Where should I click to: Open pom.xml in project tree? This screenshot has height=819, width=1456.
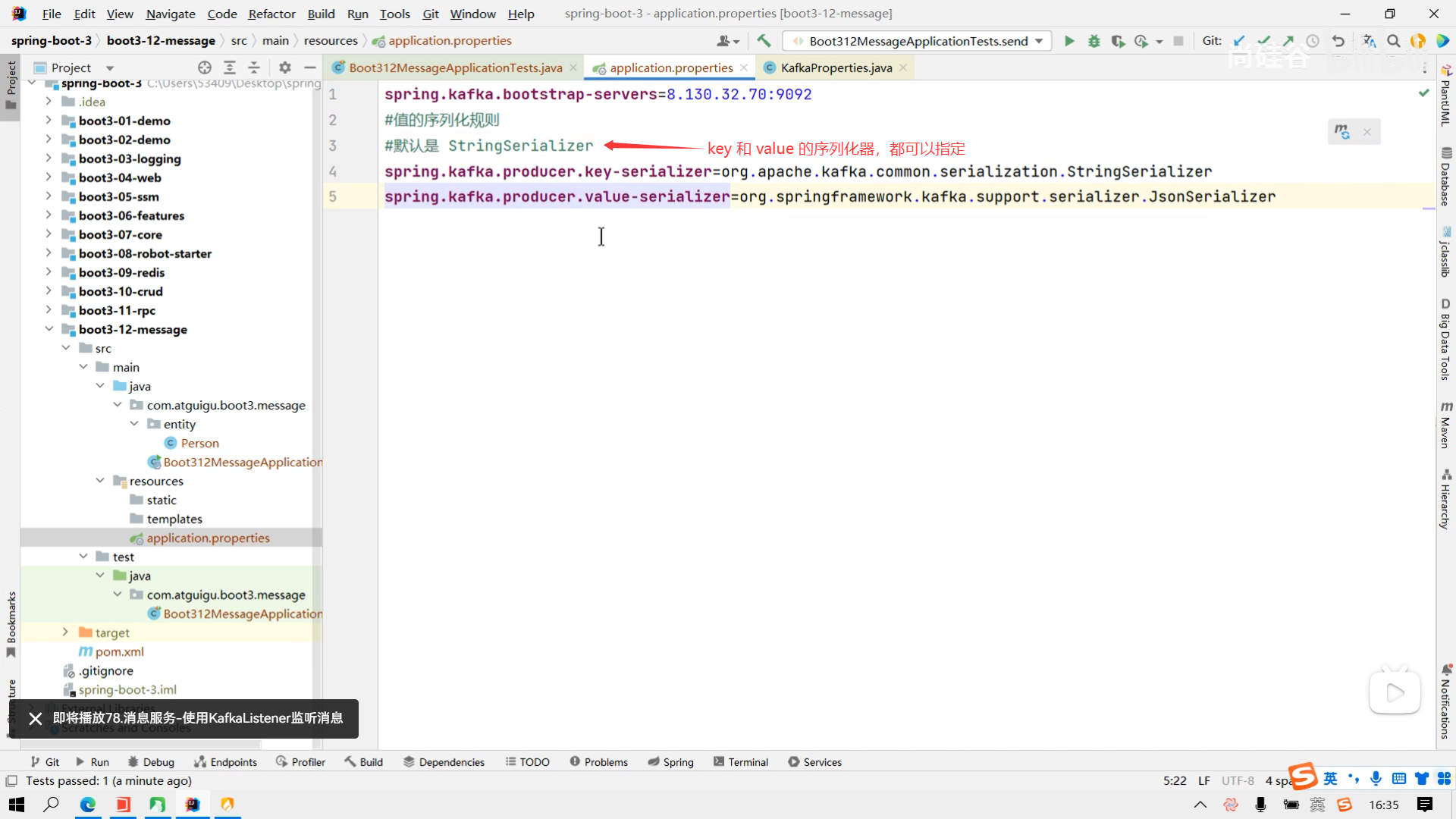coord(119,651)
